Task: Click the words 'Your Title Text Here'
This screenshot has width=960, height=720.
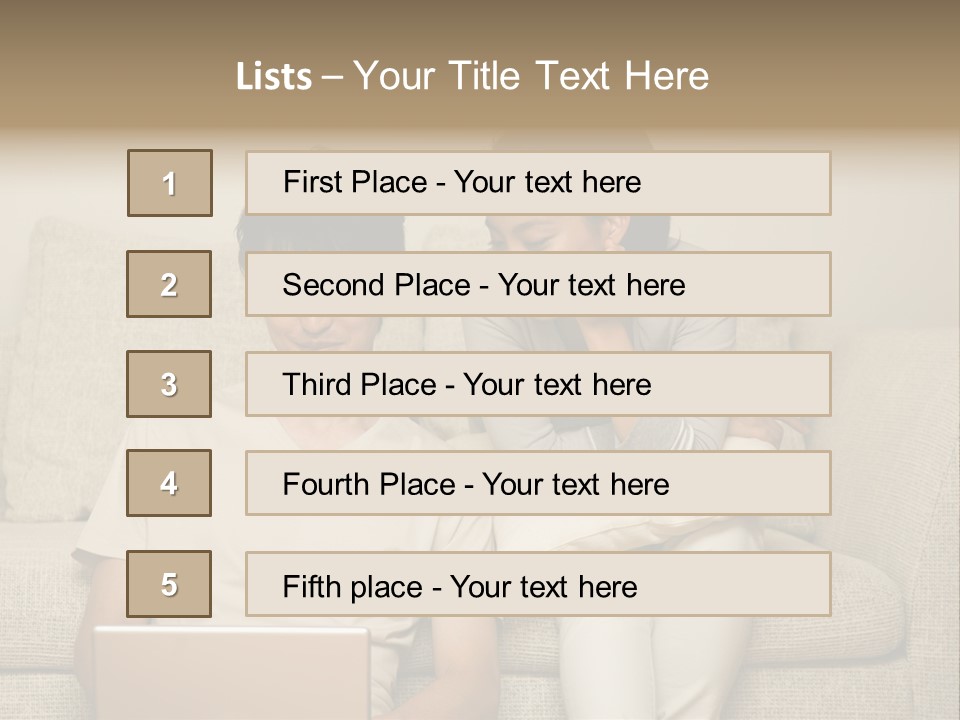Action: (531, 76)
